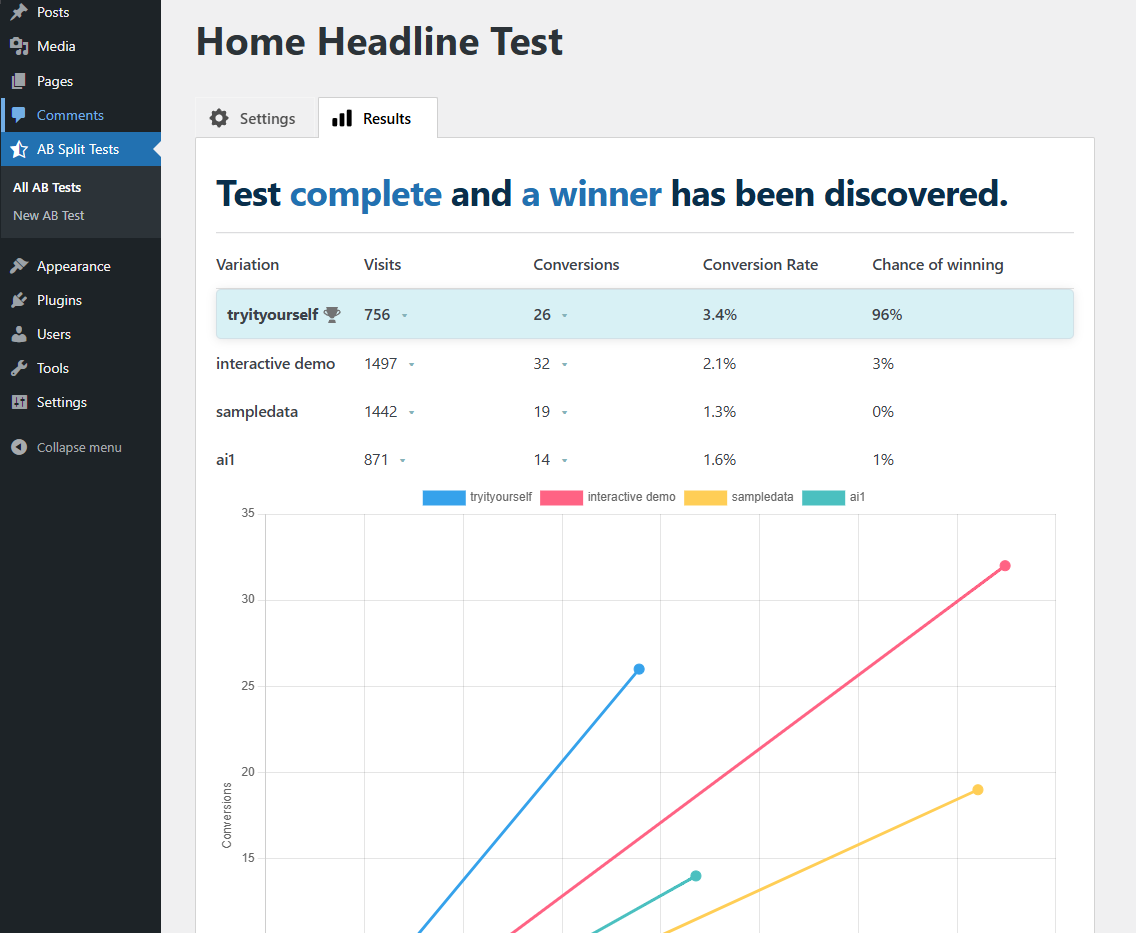The height and width of the screenshot is (933, 1136).
Task: Click the Collapse menu arrow icon
Action: point(19,448)
